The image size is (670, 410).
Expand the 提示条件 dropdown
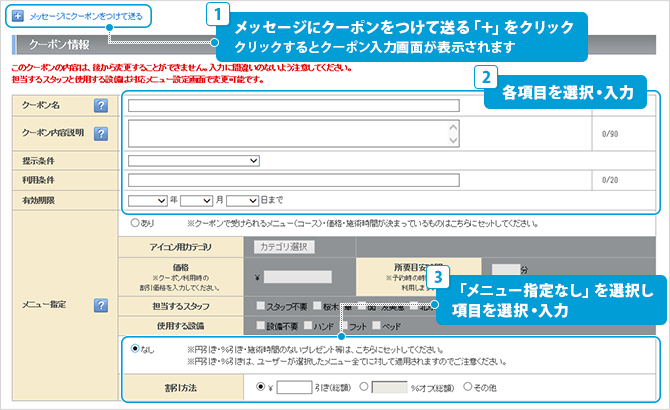click(194, 160)
